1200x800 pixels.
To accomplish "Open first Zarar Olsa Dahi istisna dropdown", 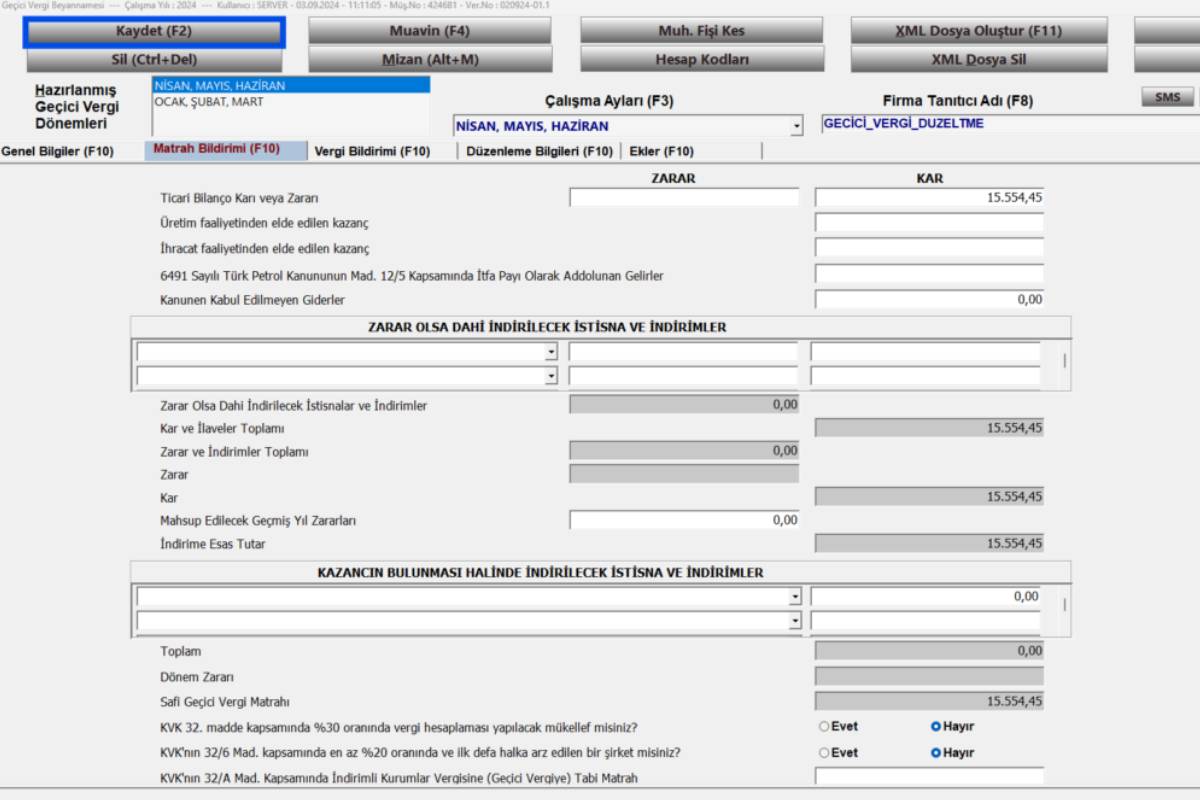I will click(x=551, y=352).
